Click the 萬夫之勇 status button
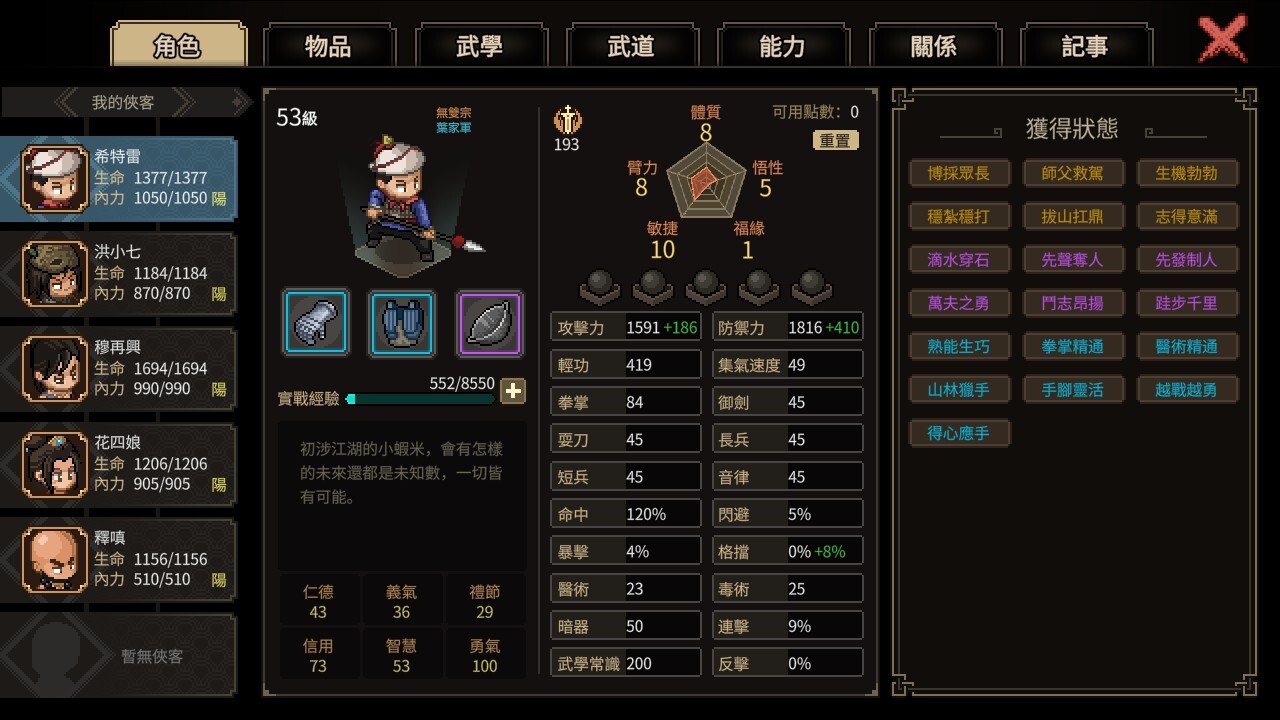Image resolution: width=1280 pixels, height=720 pixels. point(959,303)
